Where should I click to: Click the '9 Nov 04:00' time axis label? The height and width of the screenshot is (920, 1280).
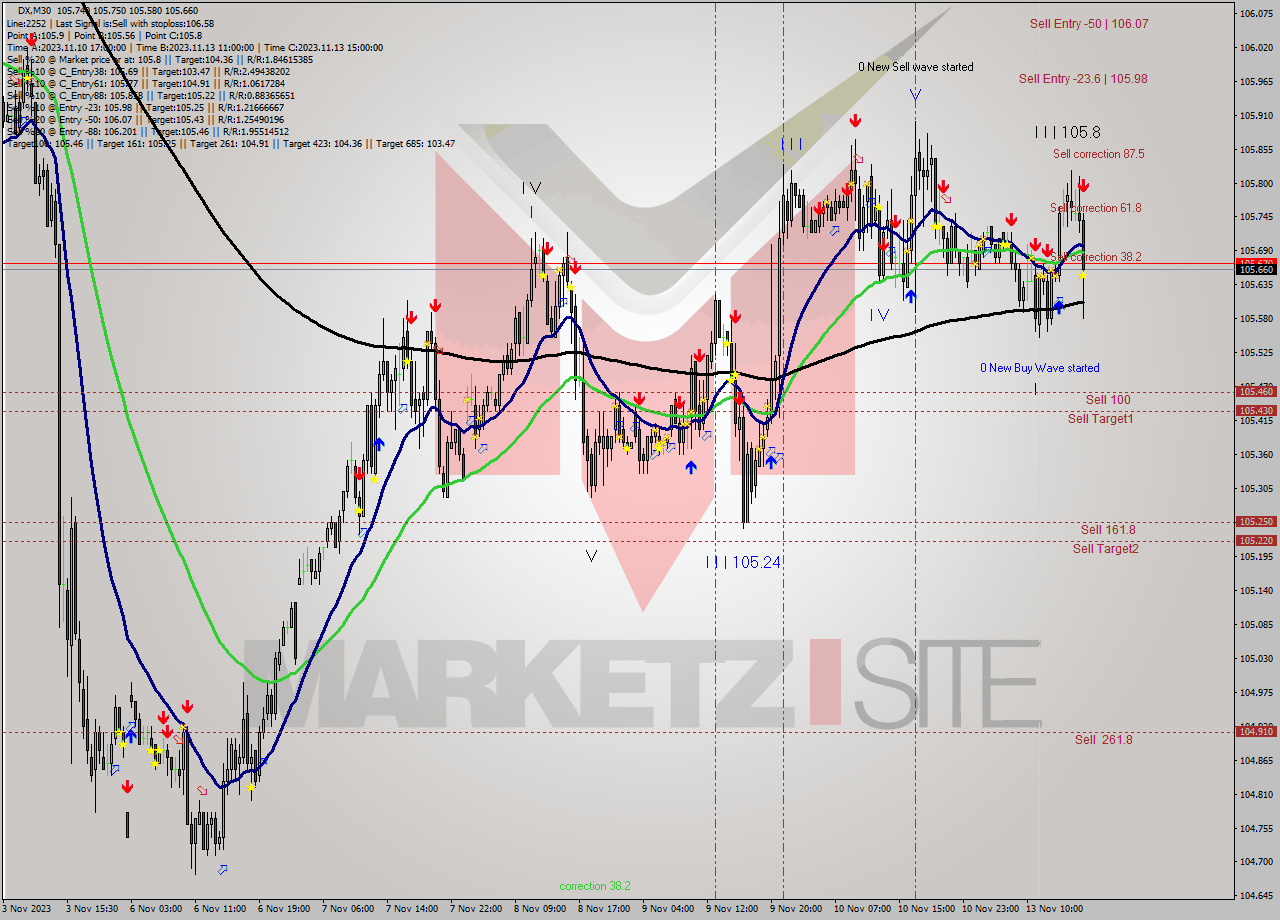(668, 909)
